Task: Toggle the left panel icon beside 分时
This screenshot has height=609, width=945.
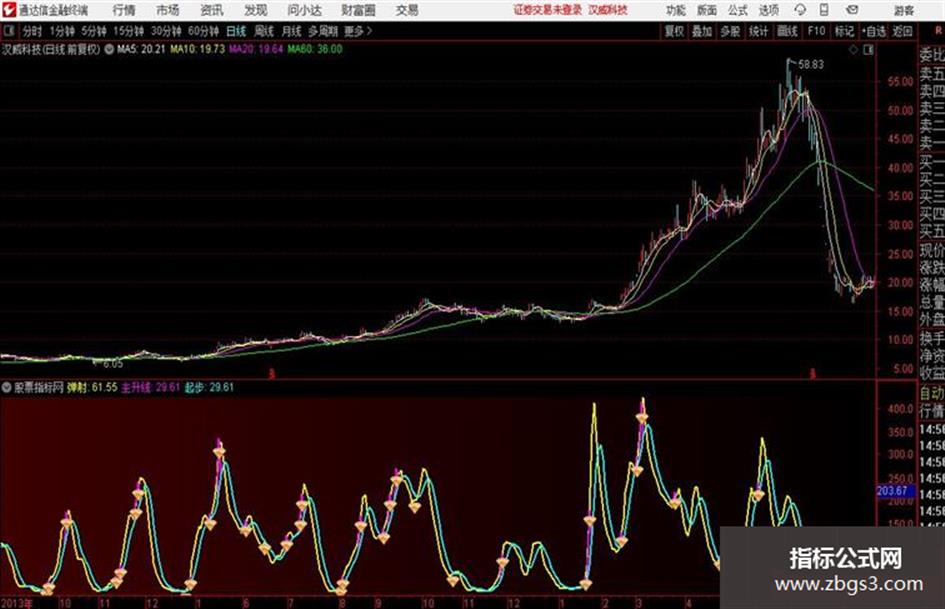Action: pos(8,31)
